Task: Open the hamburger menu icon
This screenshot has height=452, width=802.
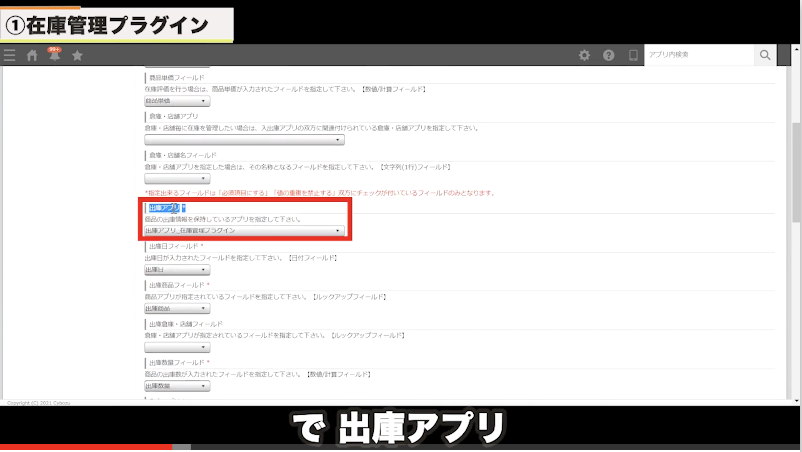Action: click(10, 56)
